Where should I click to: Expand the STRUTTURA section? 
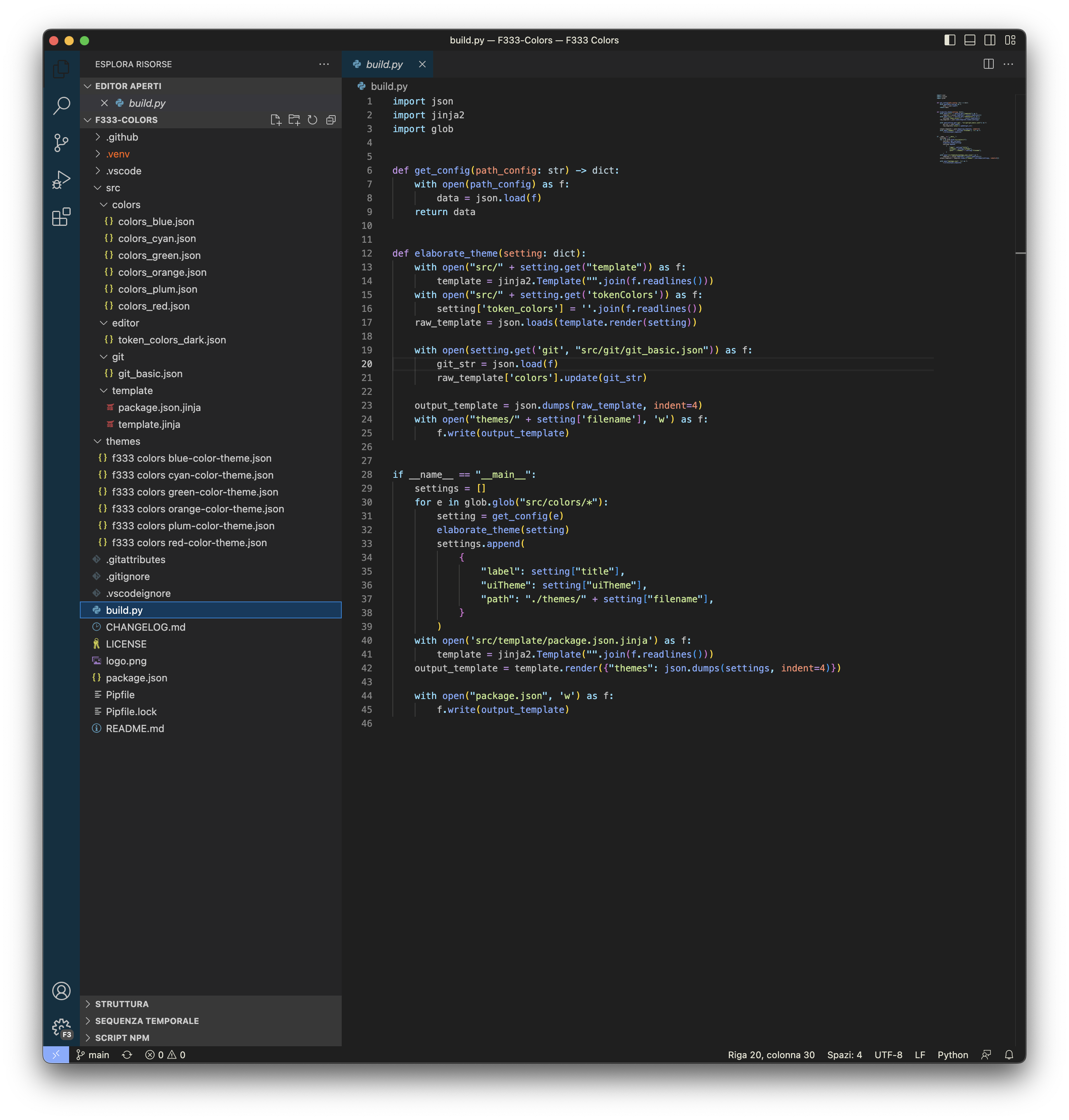pos(121,1004)
